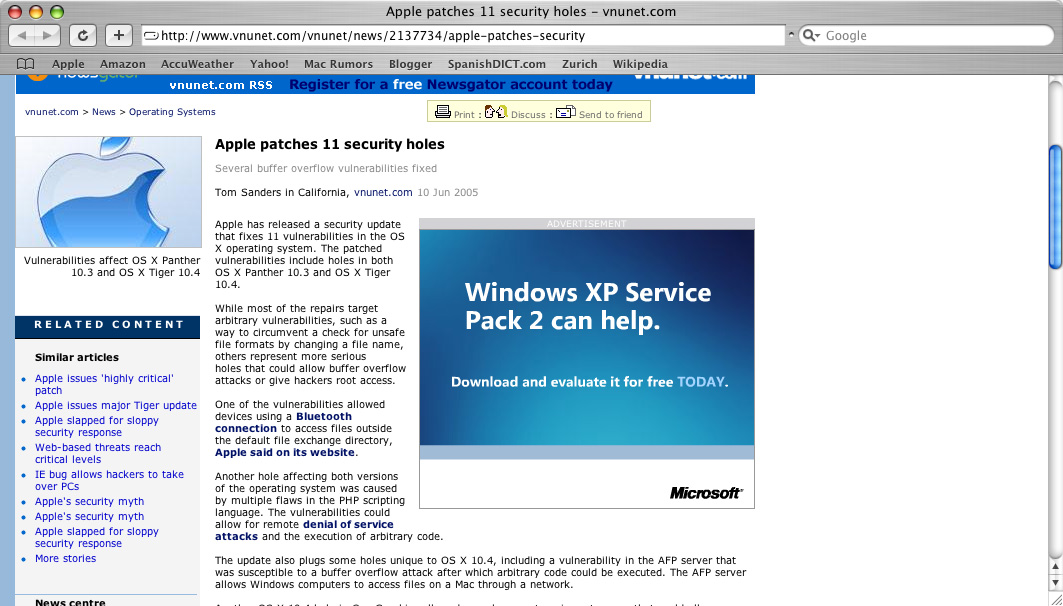Screen dimensions: 1063x606
Task: Open the Amazon bookmark
Action: point(123,64)
